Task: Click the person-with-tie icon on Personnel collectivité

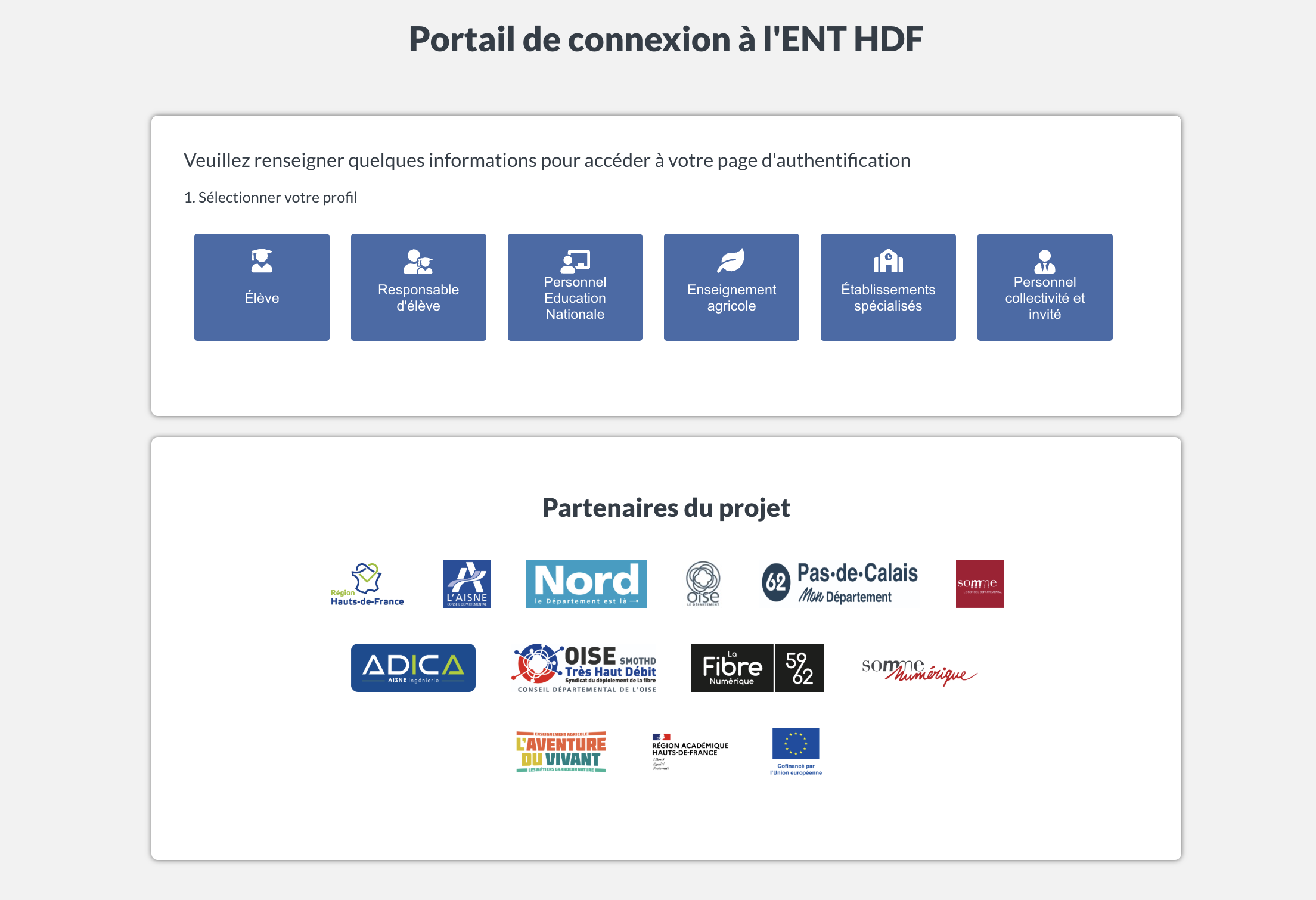Action: pos(1045,261)
